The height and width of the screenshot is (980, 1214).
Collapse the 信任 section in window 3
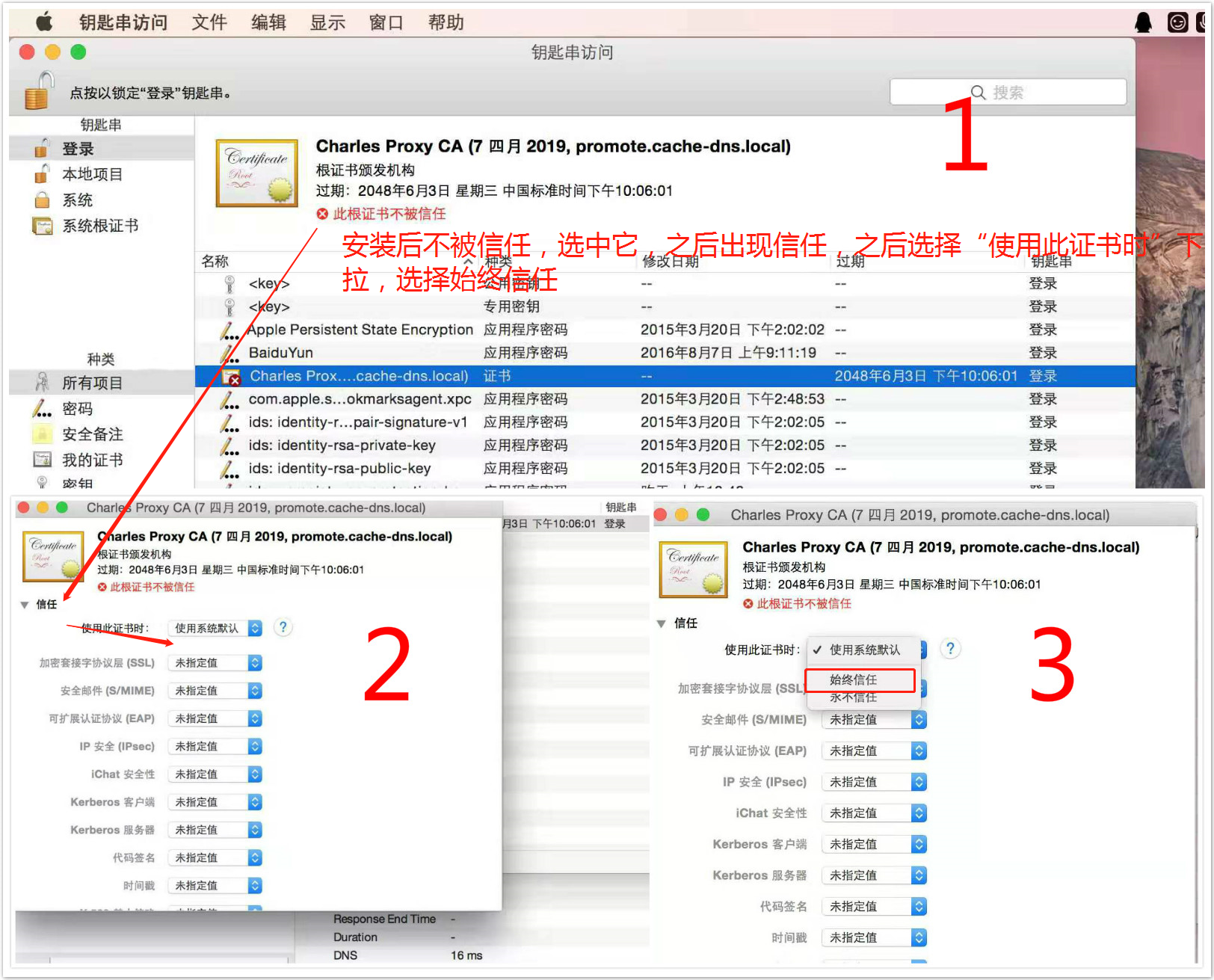[662, 623]
